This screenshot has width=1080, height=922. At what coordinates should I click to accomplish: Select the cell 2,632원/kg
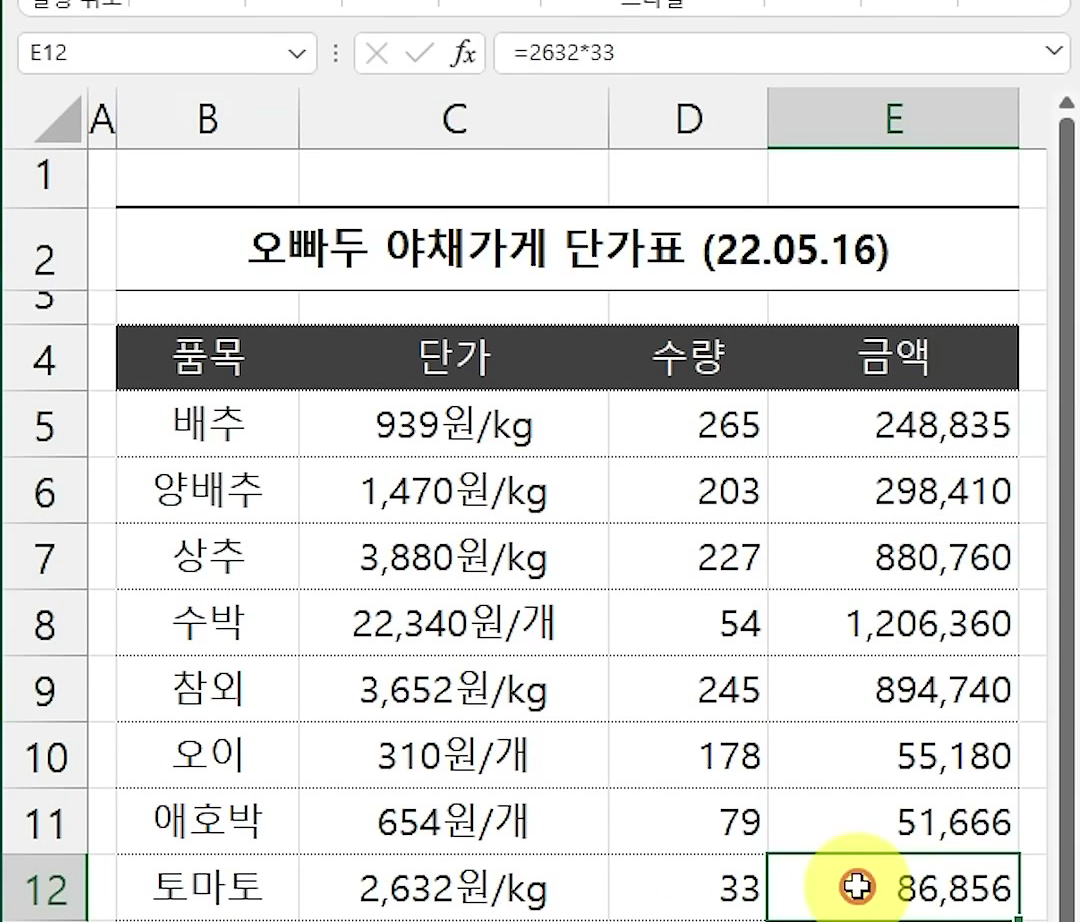(x=454, y=888)
